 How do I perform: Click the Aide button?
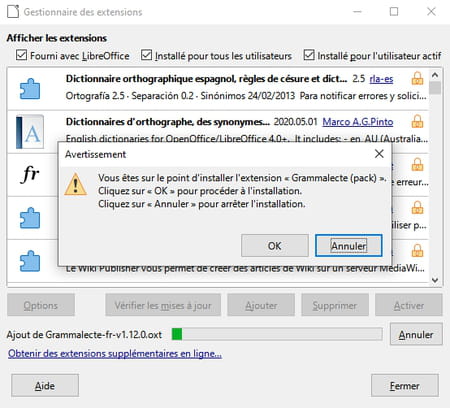[x=45, y=386]
